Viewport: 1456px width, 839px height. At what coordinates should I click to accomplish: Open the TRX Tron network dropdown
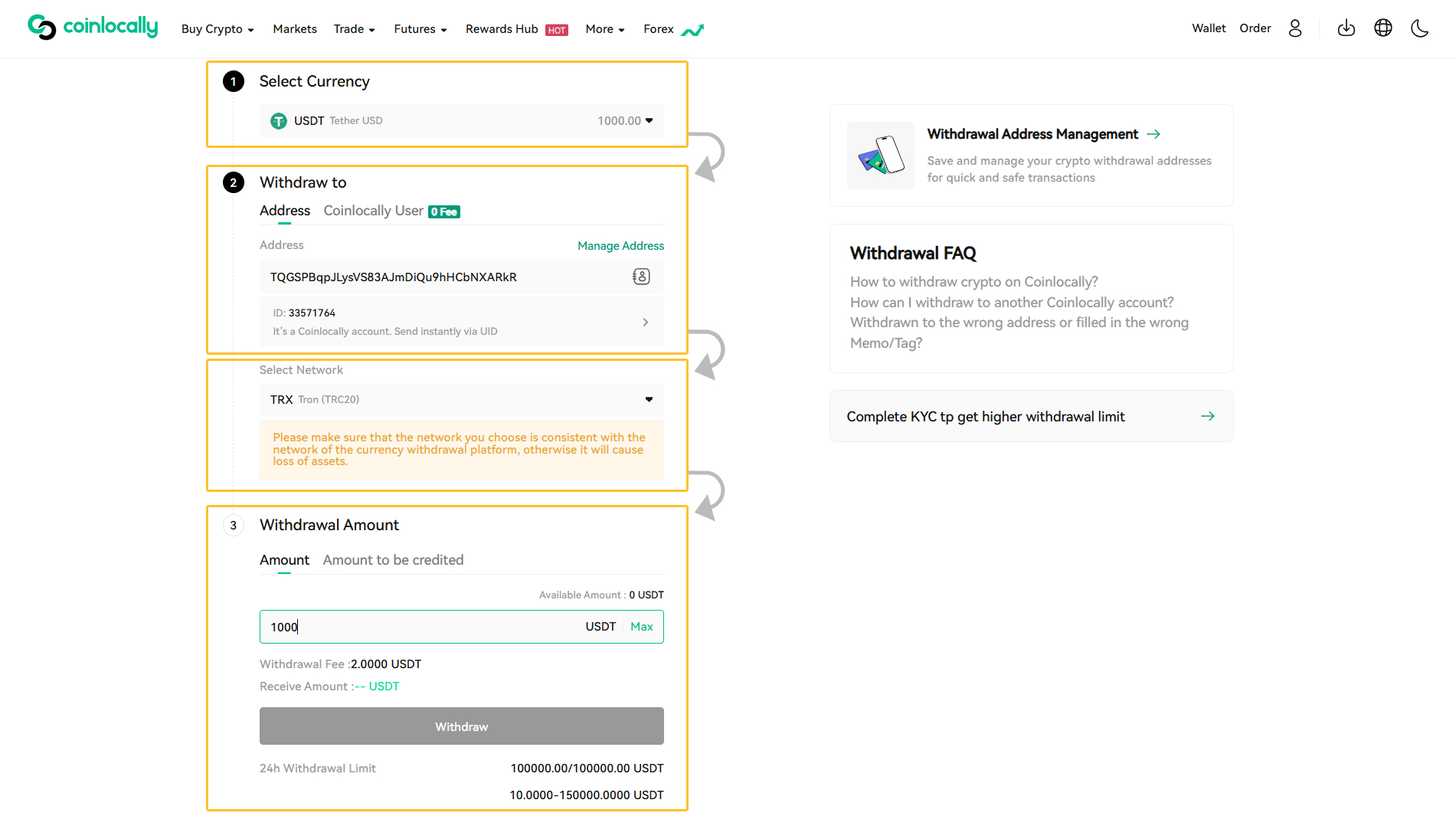[462, 400]
